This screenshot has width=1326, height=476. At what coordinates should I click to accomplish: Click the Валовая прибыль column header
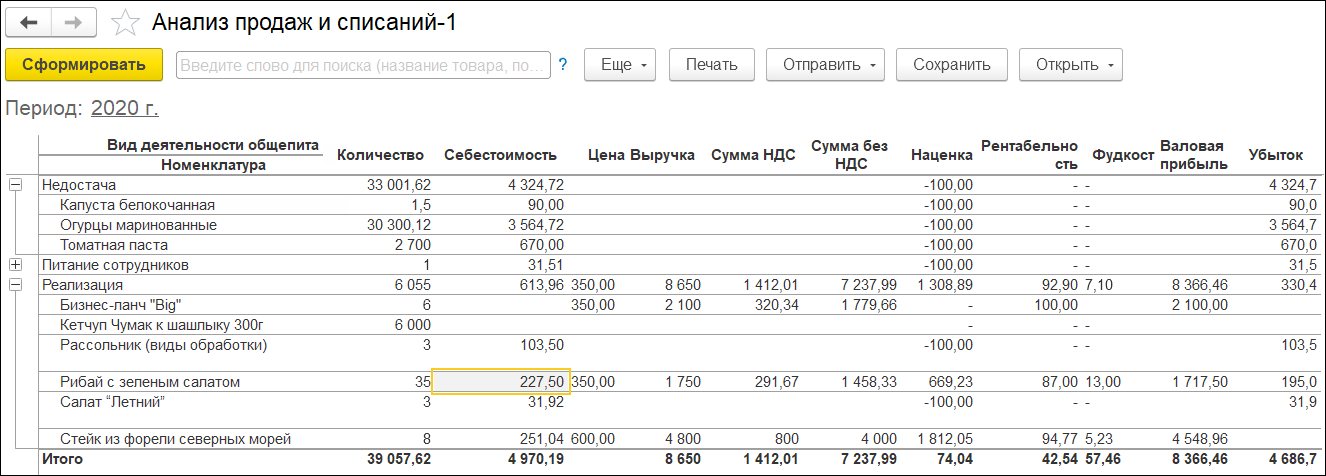pos(1192,155)
